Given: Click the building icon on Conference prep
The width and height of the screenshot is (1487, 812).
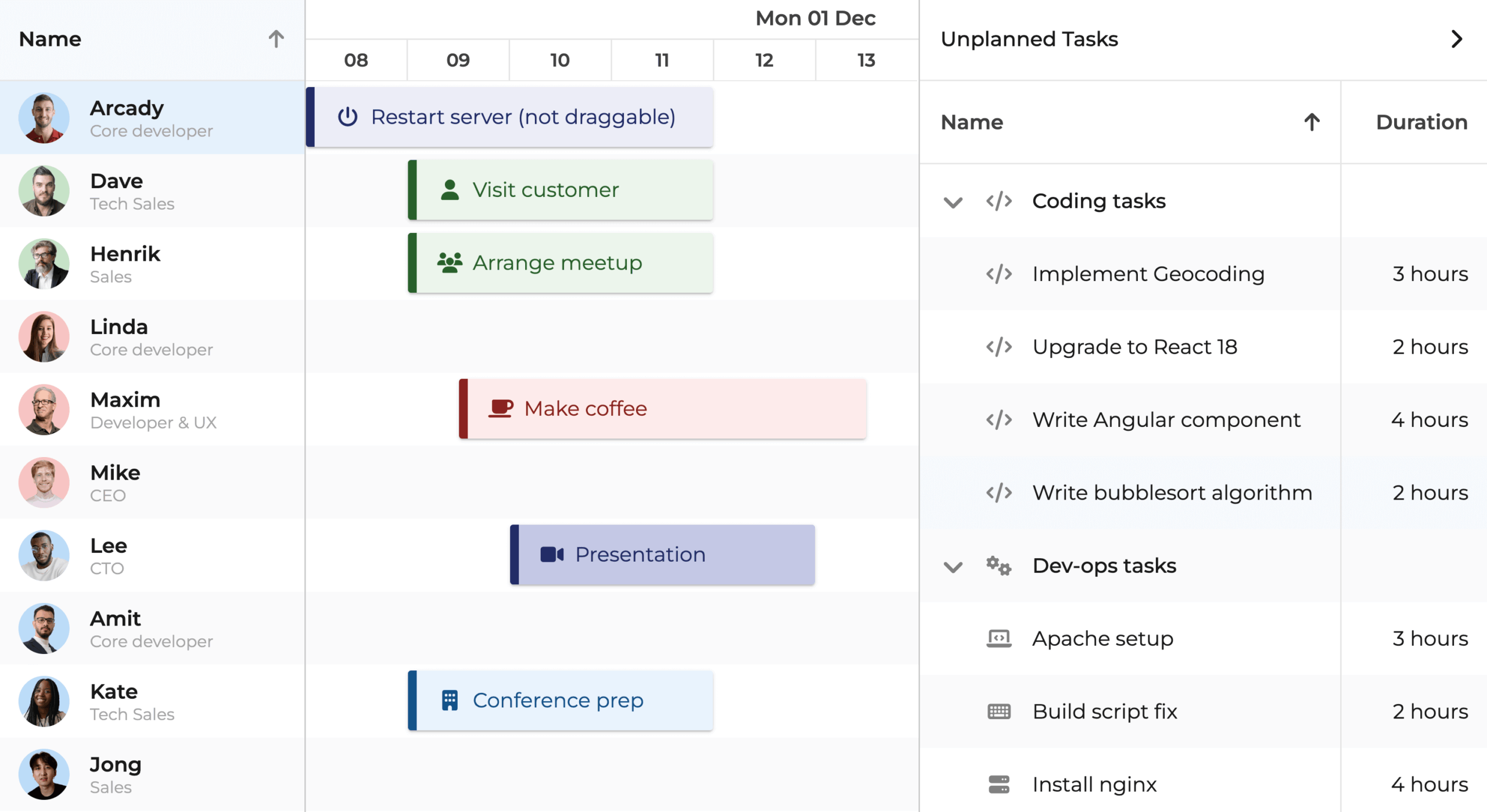Looking at the screenshot, I should pyautogui.click(x=450, y=700).
